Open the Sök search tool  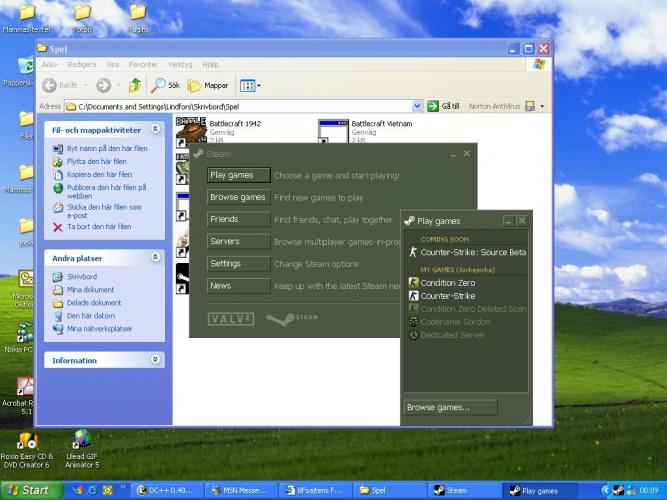tap(166, 86)
